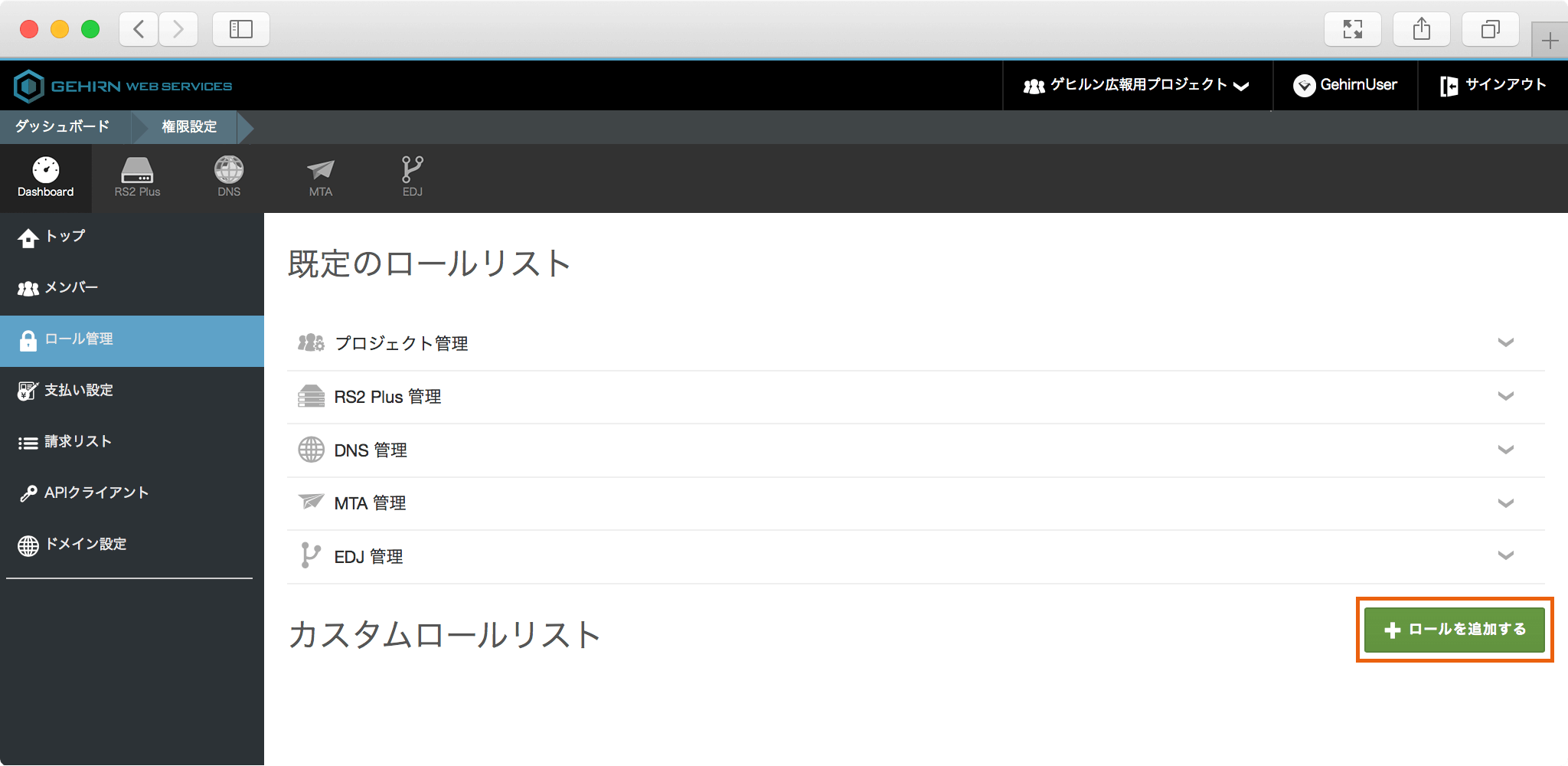Open the RS2 Plus service icon
Image resolution: width=1568 pixels, height=766 pixels.
click(x=137, y=177)
